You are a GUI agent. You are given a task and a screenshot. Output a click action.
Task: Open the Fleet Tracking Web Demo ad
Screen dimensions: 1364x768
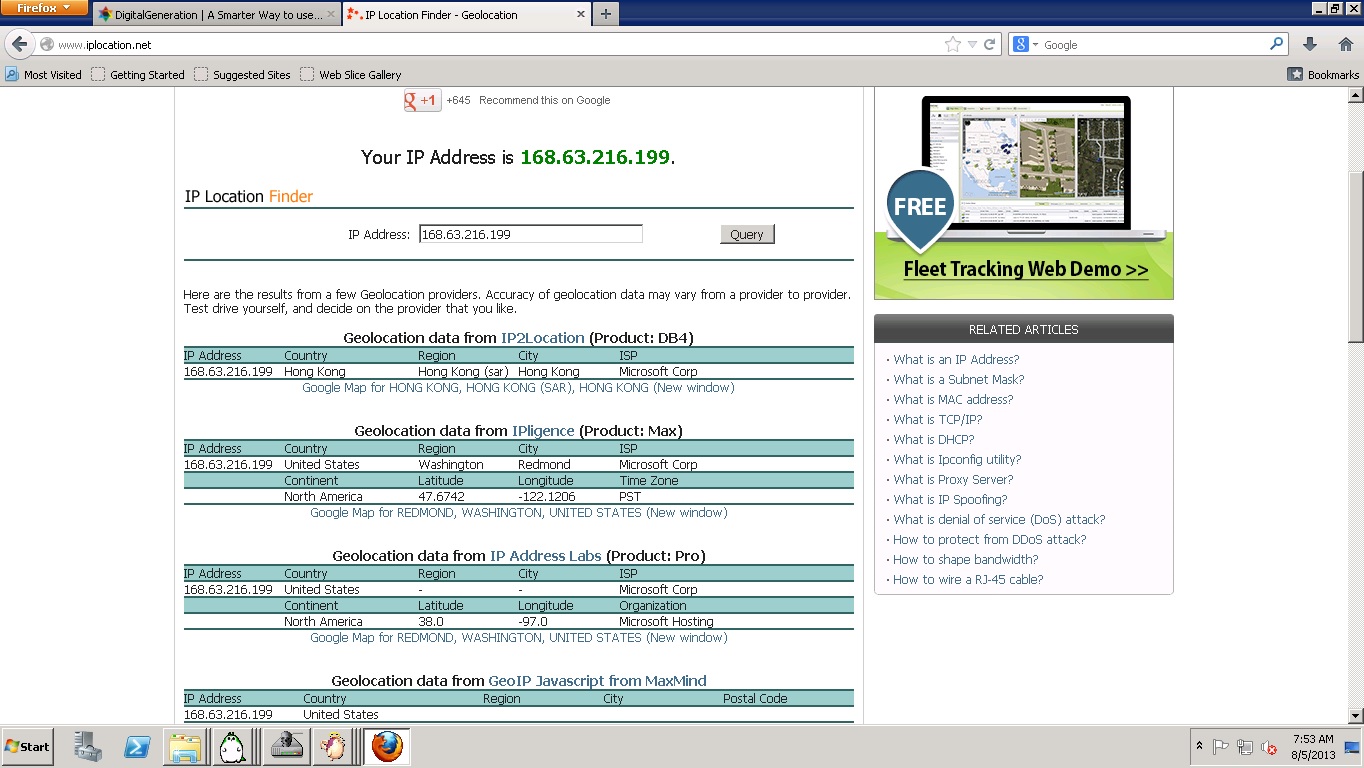[1024, 194]
